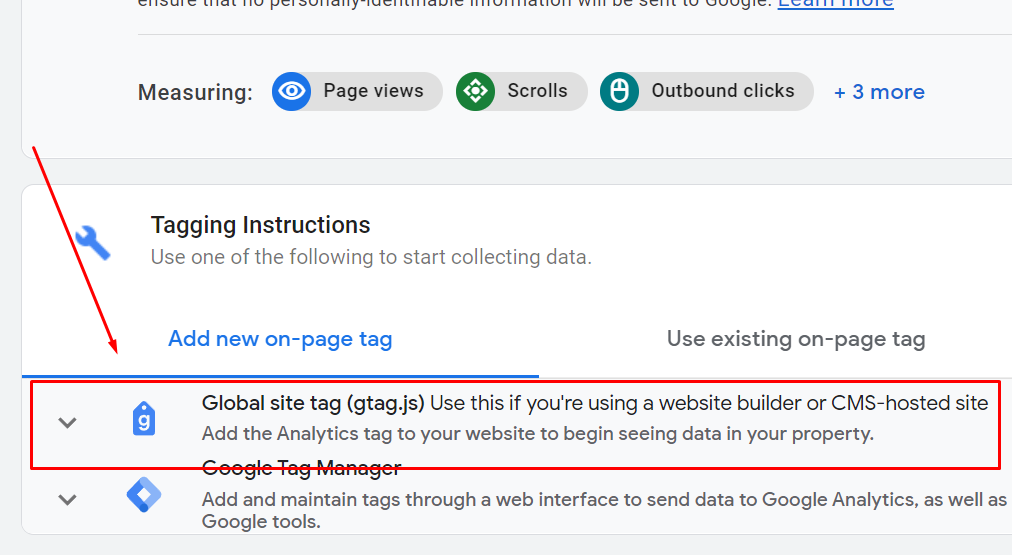Open the '+ 3 more' measurements list

click(x=879, y=92)
